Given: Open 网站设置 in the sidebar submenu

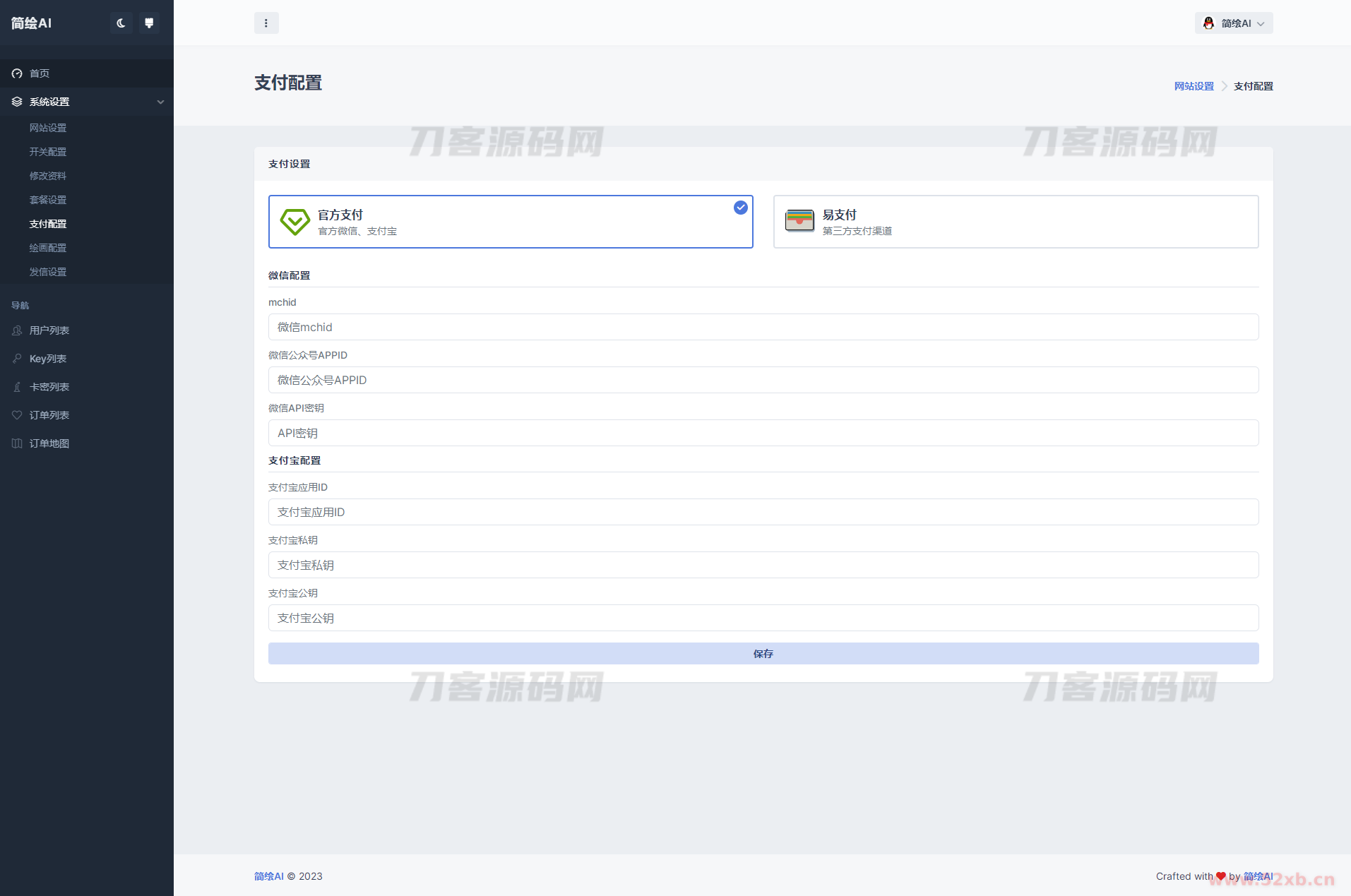Looking at the screenshot, I should (48, 128).
